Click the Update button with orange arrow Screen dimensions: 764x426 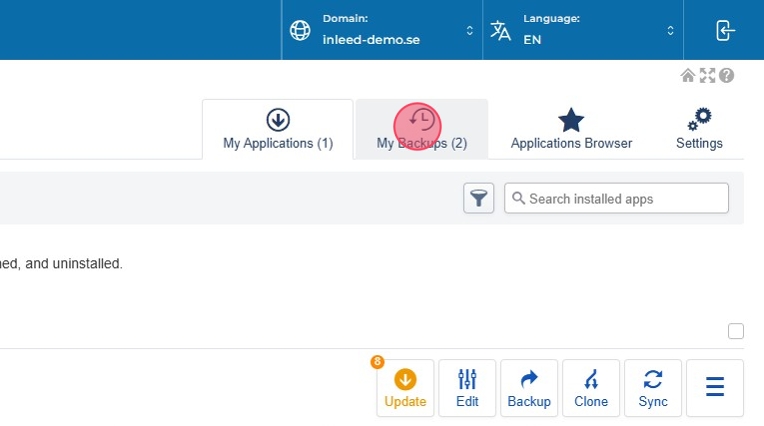(x=405, y=388)
